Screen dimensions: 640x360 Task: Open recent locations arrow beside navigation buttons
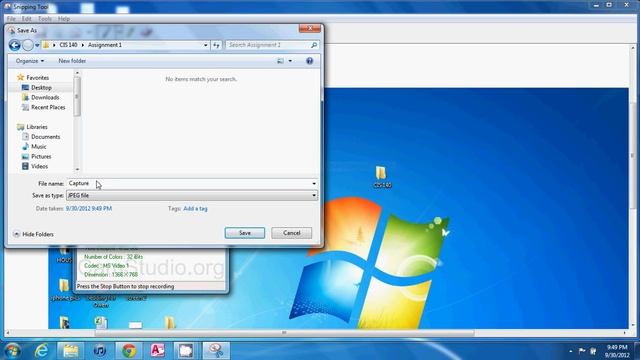tap(37, 45)
